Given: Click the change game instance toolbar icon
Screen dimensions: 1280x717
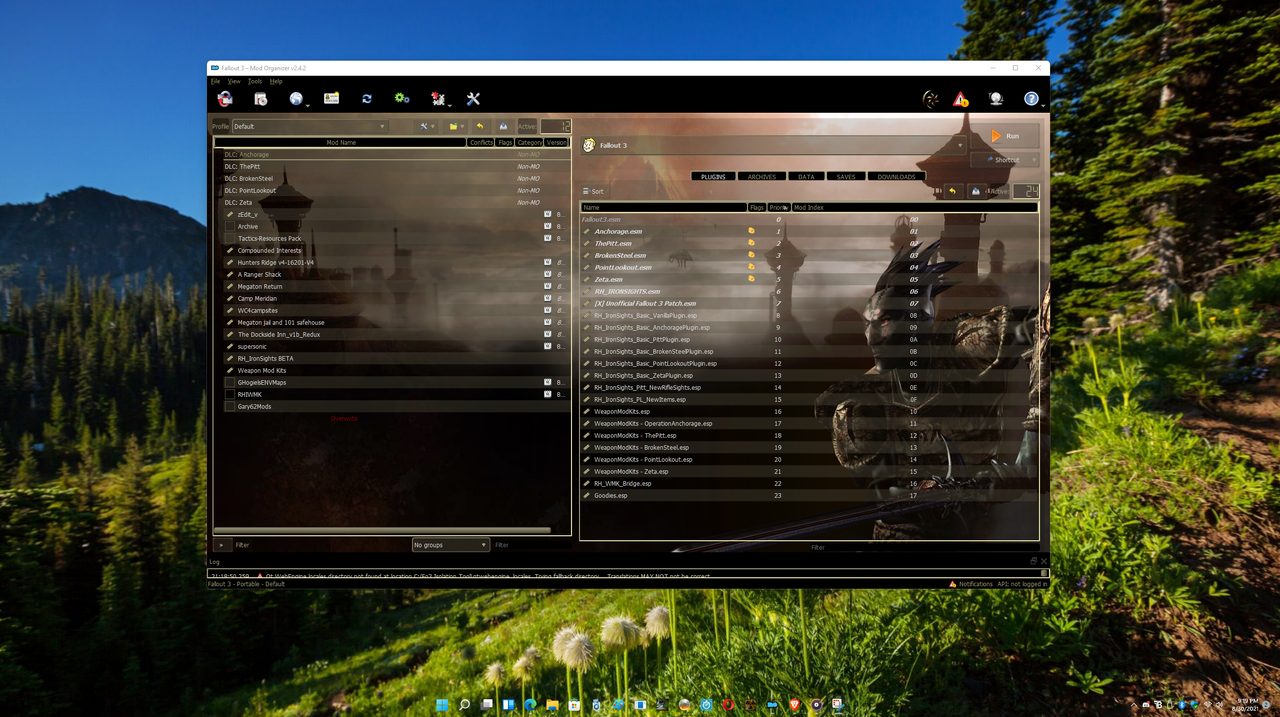Looking at the screenshot, I should pyautogui.click(x=225, y=99).
